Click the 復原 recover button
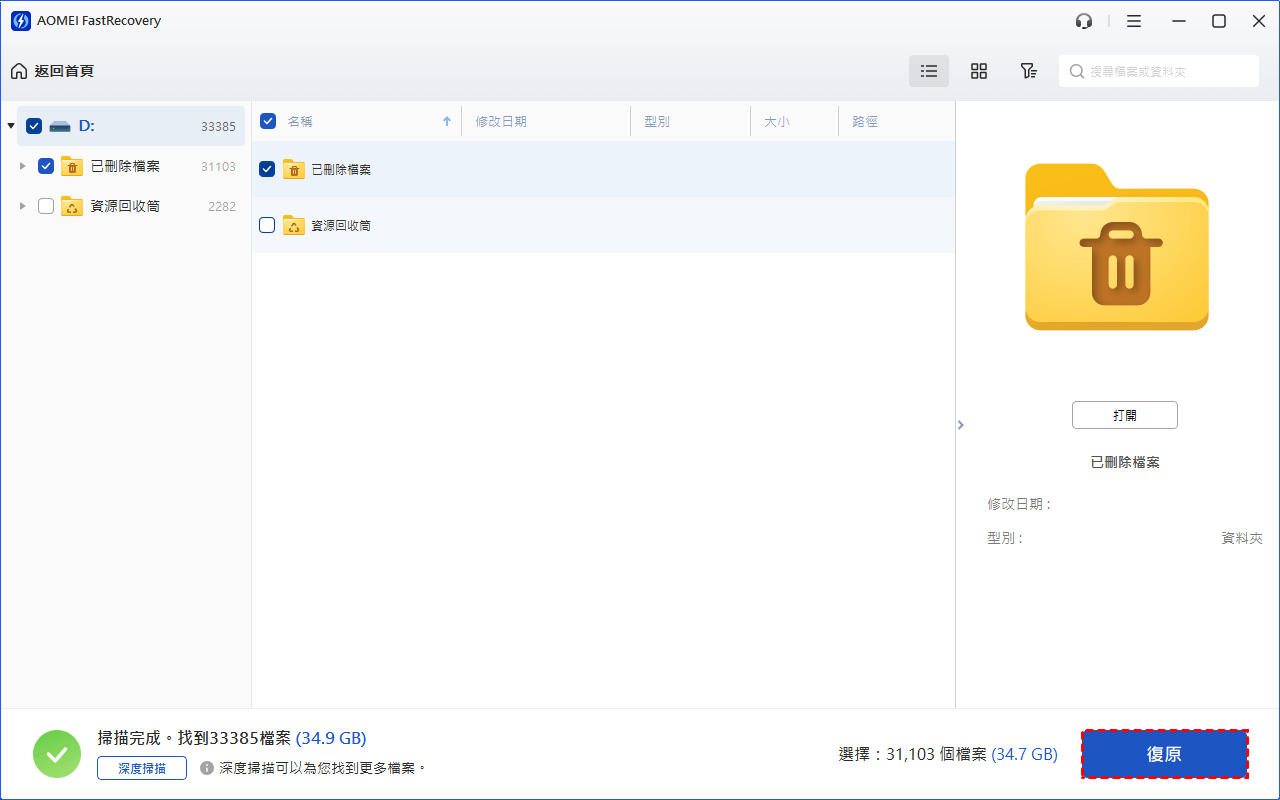This screenshot has width=1280, height=800. (x=1164, y=754)
